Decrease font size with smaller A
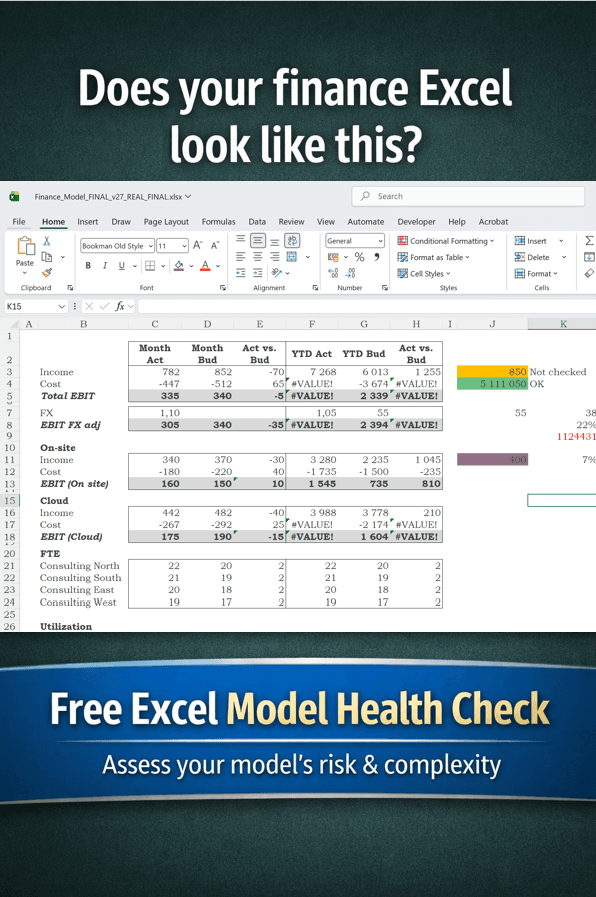The height and width of the screenshot is (897, 596). (x=215, y=245)
